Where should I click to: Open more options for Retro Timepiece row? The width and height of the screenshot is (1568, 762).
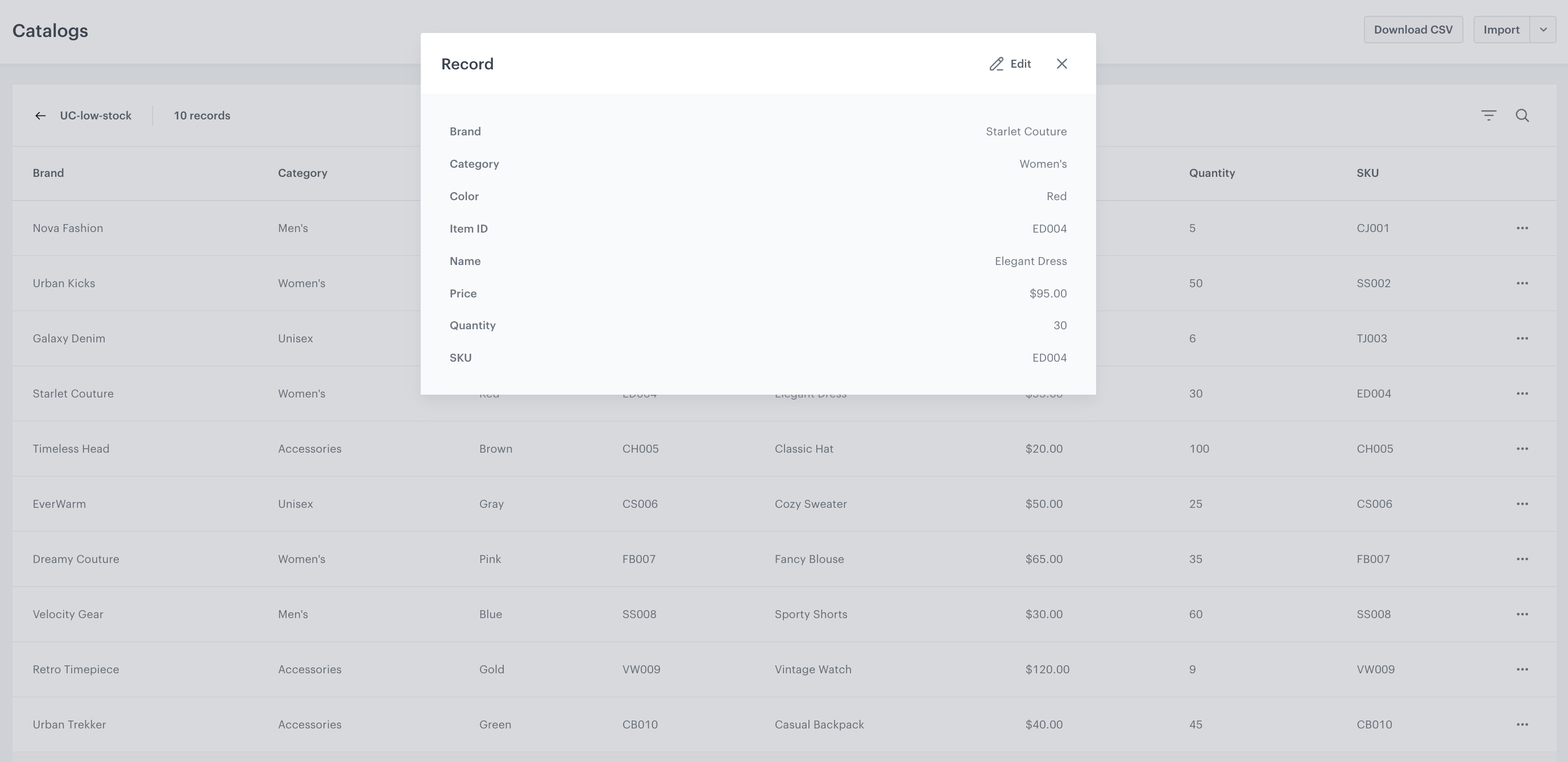click(x=1522, y=669)
